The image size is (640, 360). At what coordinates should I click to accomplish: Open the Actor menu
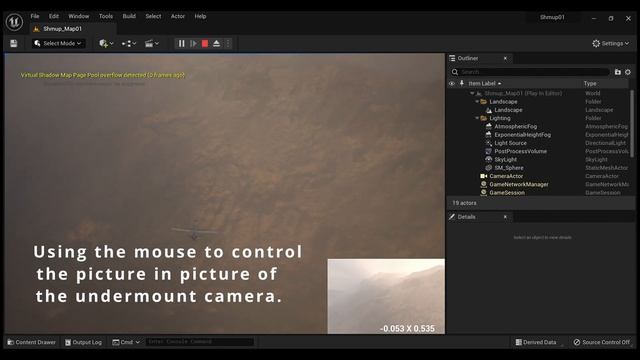(x=178, y=16)
